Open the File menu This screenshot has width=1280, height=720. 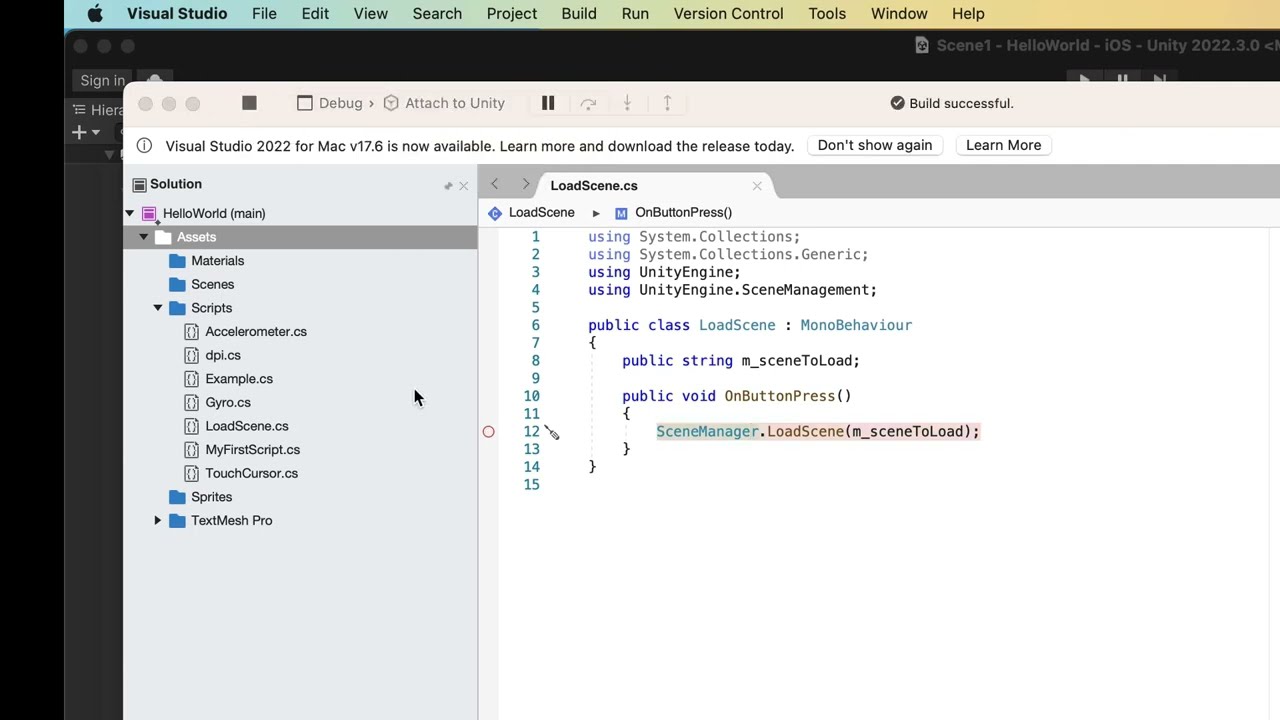click(x=264, y=14)
